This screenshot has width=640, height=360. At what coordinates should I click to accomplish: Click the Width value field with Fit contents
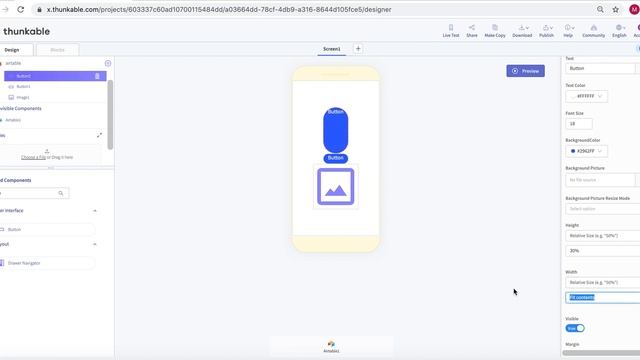603,298
